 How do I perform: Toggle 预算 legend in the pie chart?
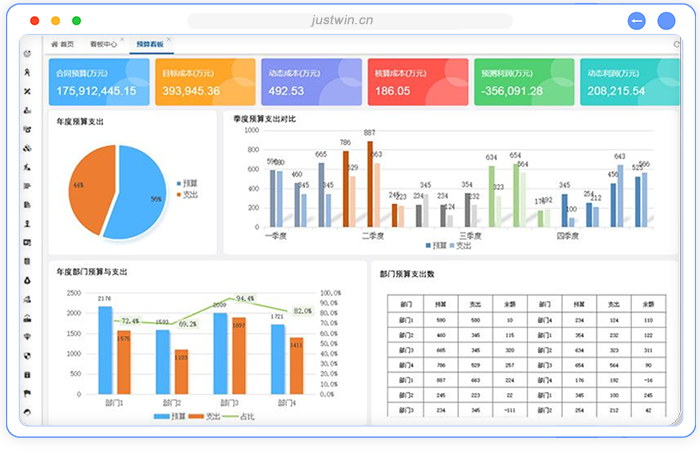tap(186, 184)
